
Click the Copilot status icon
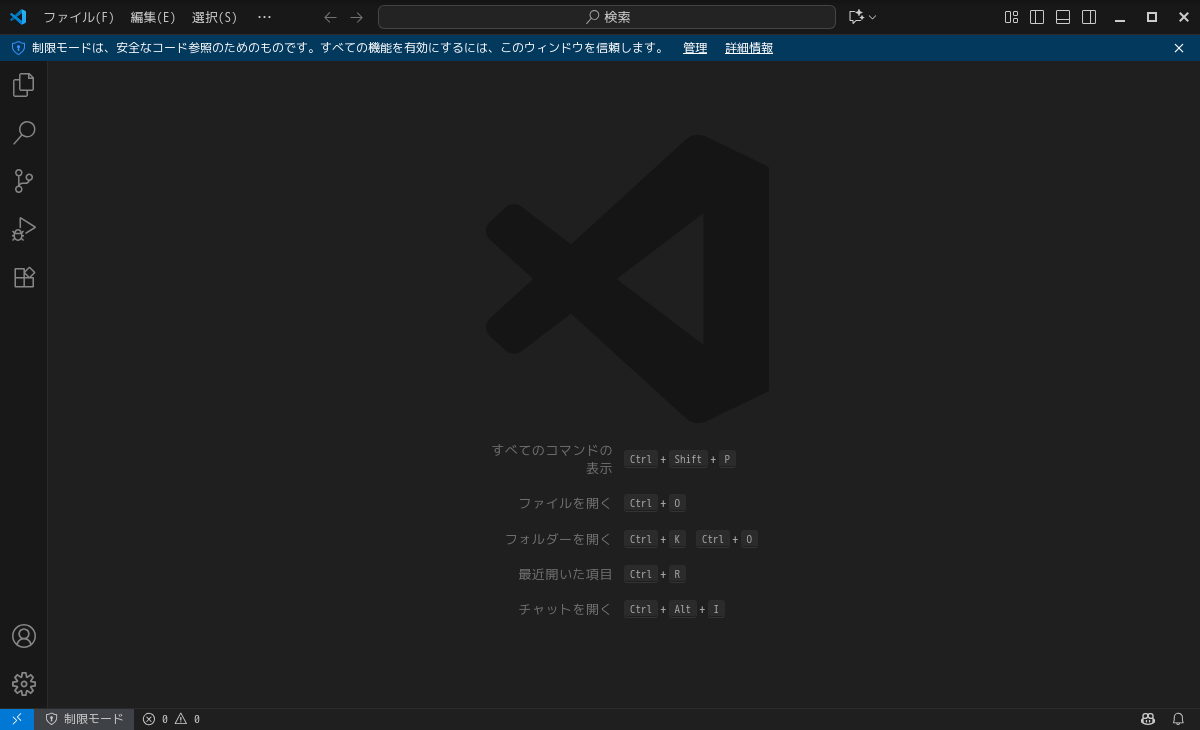coord(1148,719)
